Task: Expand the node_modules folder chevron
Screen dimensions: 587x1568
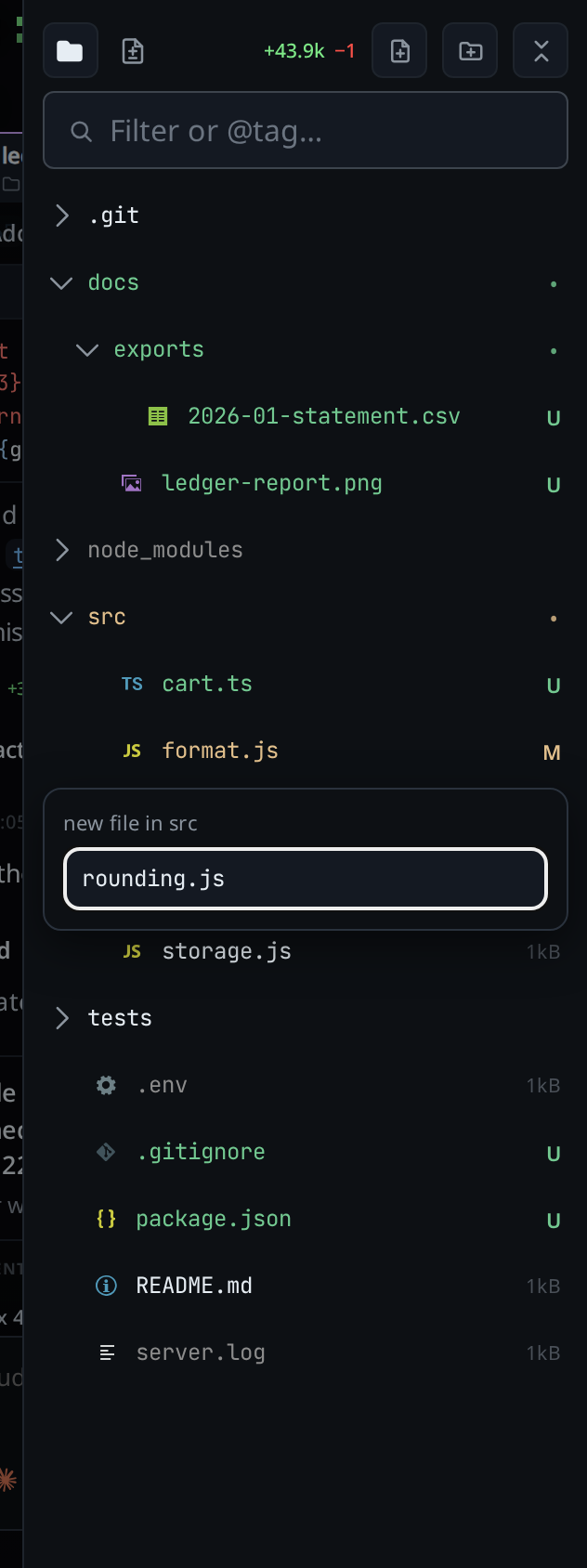Action: click(x=62, y=550)
